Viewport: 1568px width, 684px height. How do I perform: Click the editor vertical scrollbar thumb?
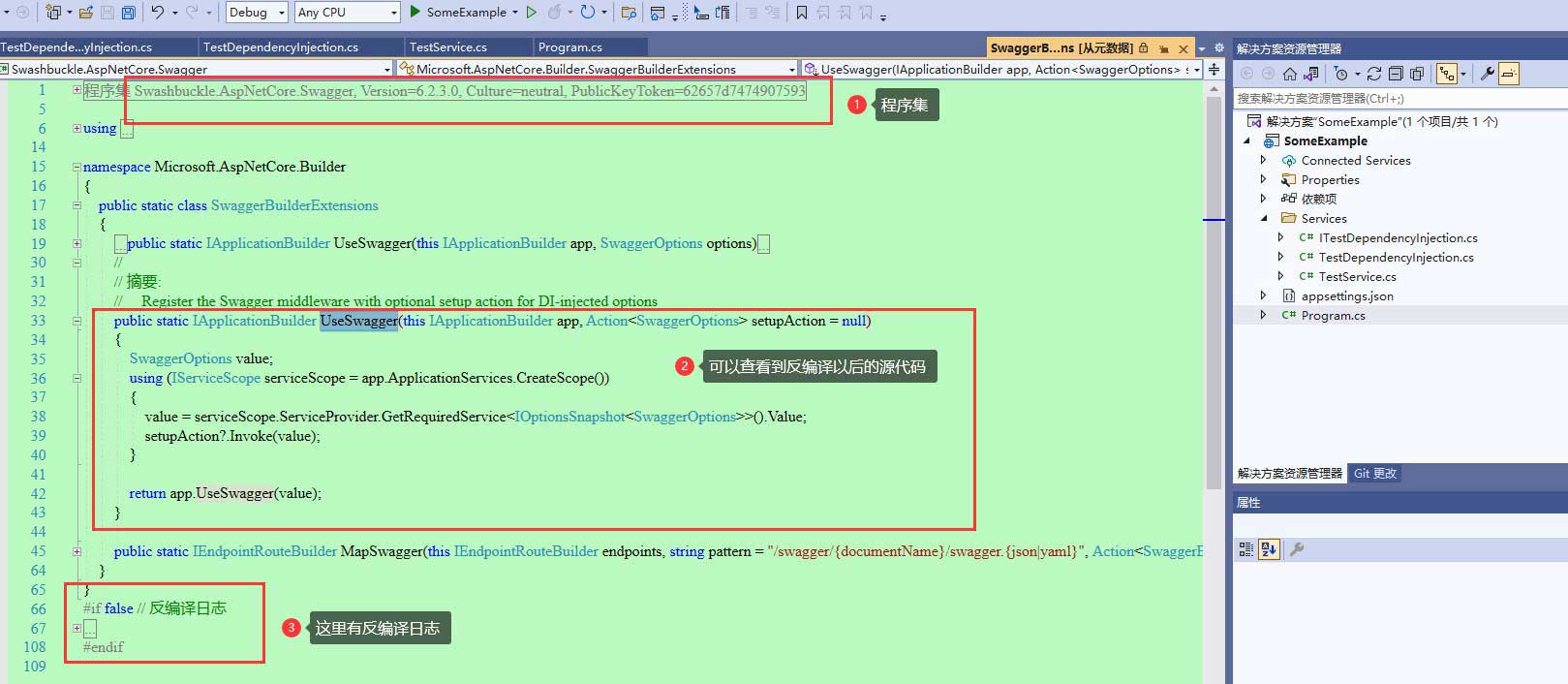[x=1214, y=293]
